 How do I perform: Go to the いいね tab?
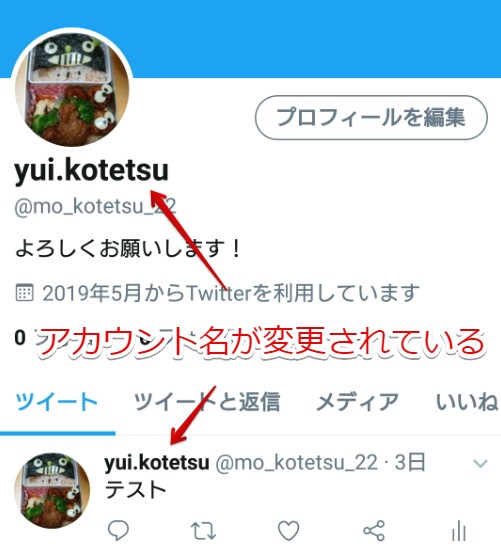click(x=466, y=402)
